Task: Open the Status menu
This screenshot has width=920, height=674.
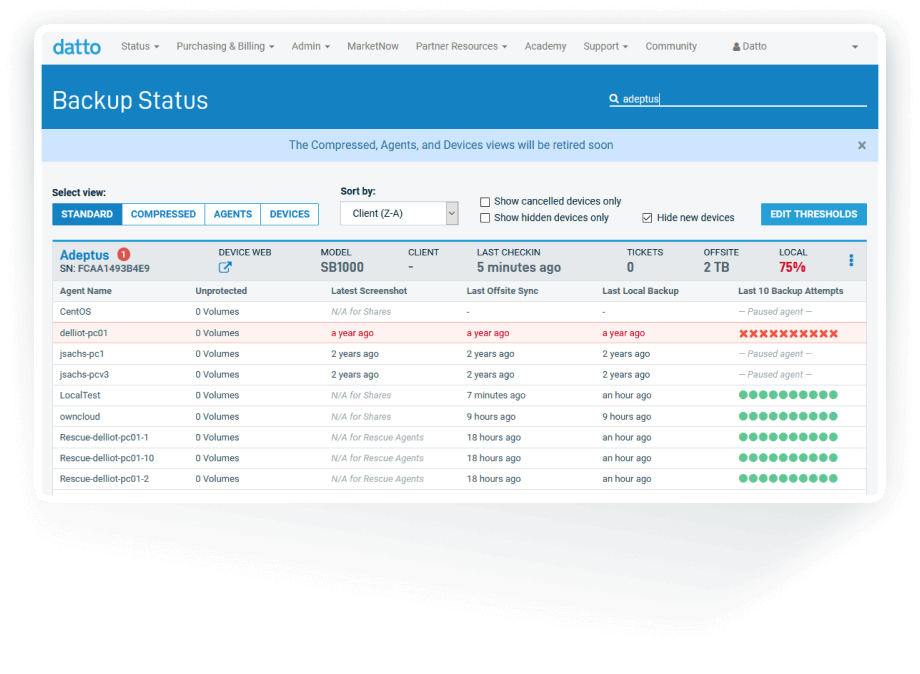Action: [140, 46]
